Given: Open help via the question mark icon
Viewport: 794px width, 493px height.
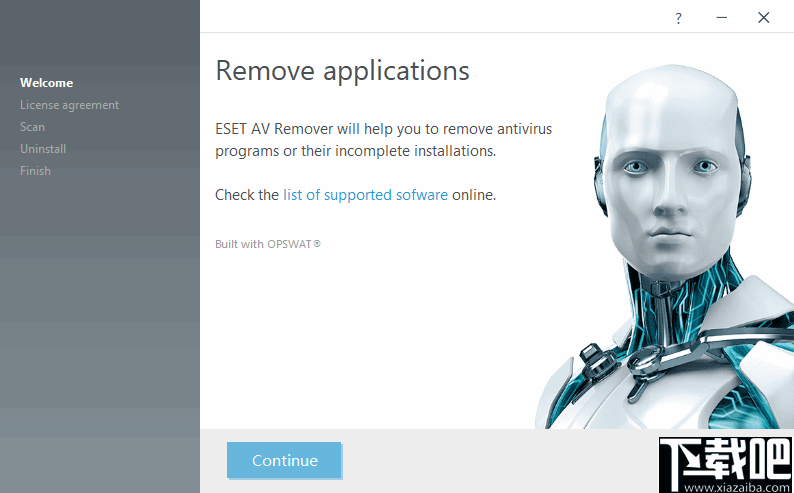Looking at the screenshot, I should click(678, 18).
